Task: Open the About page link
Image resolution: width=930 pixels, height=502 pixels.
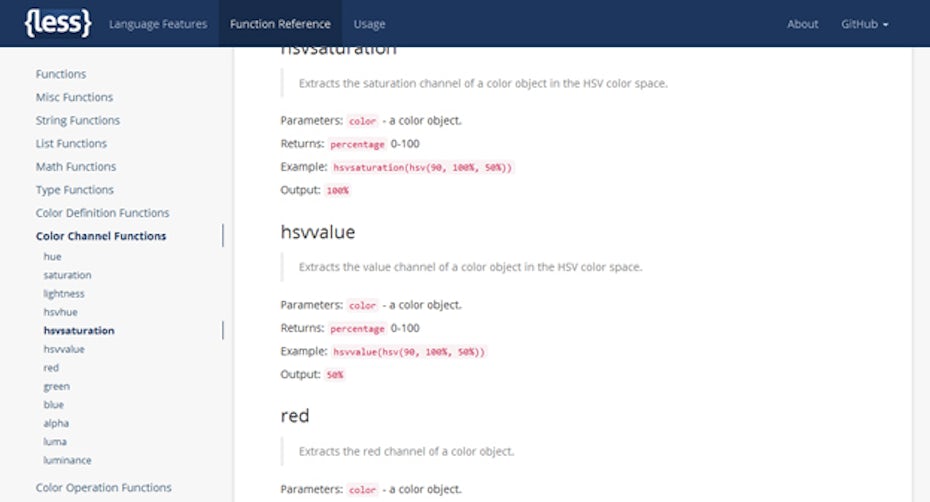Action: click(802, 24)
